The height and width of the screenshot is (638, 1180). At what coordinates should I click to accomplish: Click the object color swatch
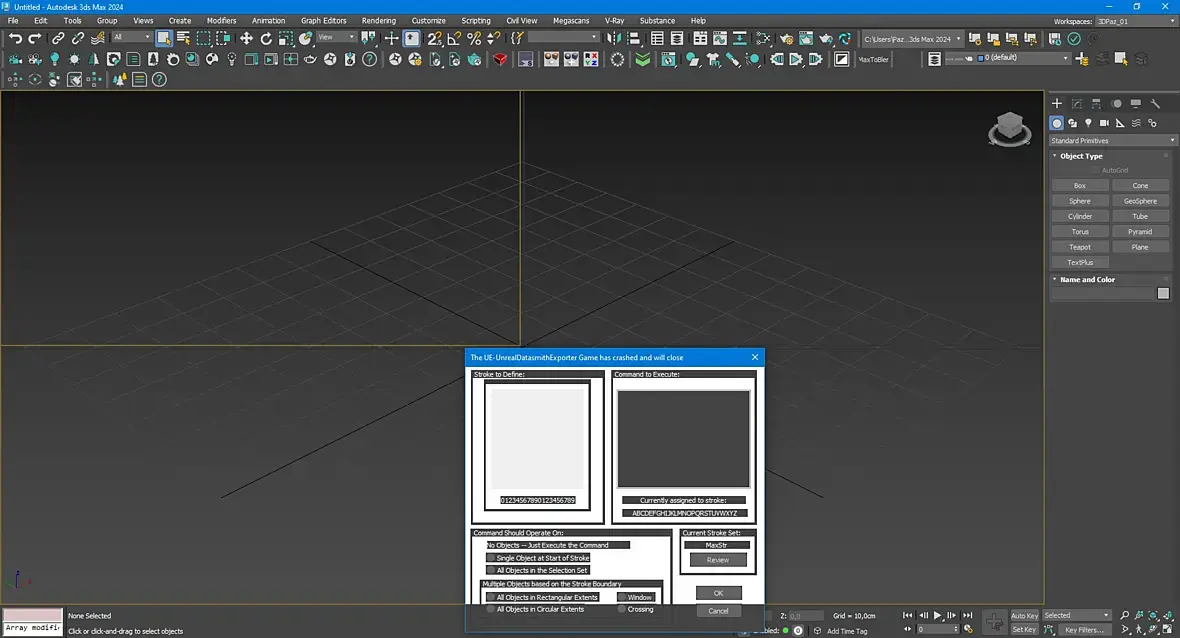pyautogui.click(x=1163, y=293)
